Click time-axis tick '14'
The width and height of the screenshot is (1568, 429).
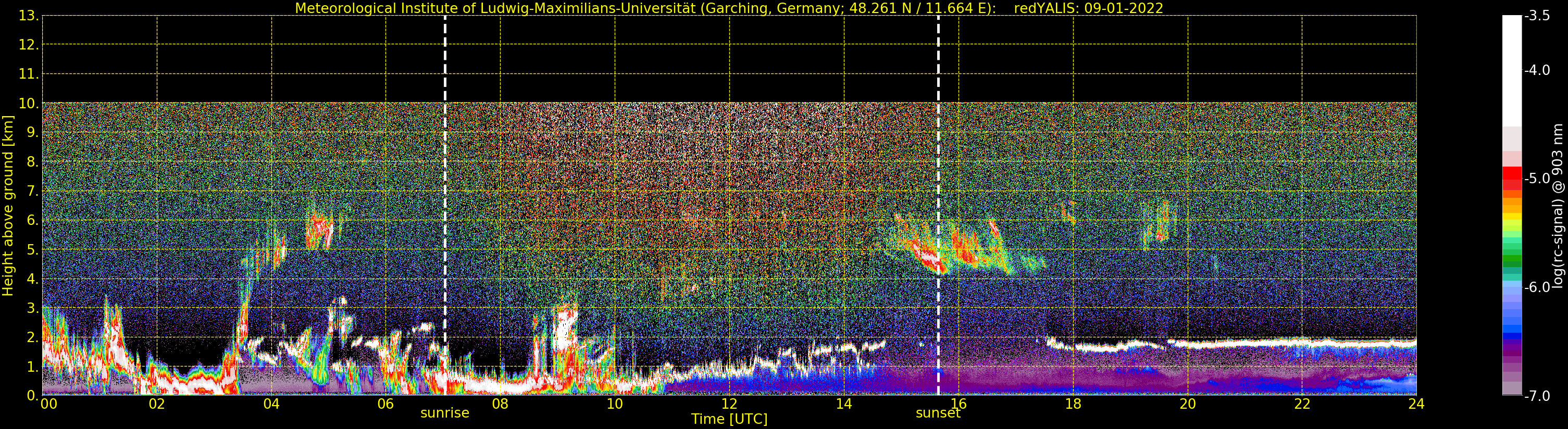[844, 404]
